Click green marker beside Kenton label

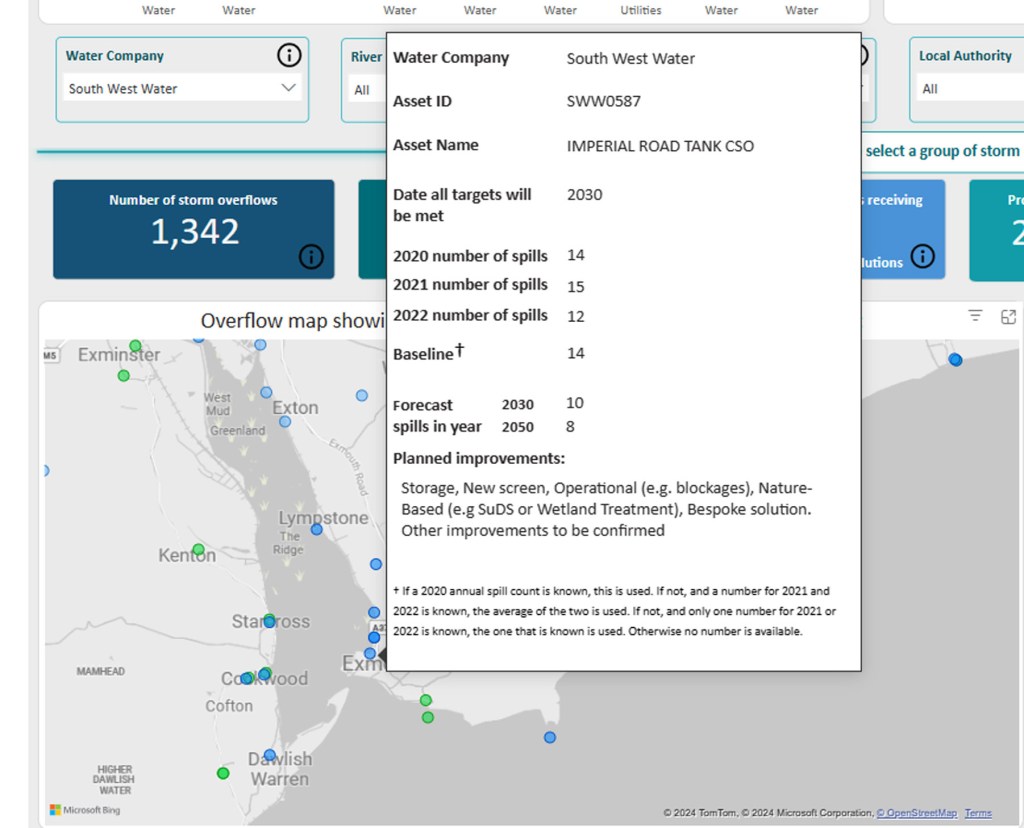(x=198, y=550)
